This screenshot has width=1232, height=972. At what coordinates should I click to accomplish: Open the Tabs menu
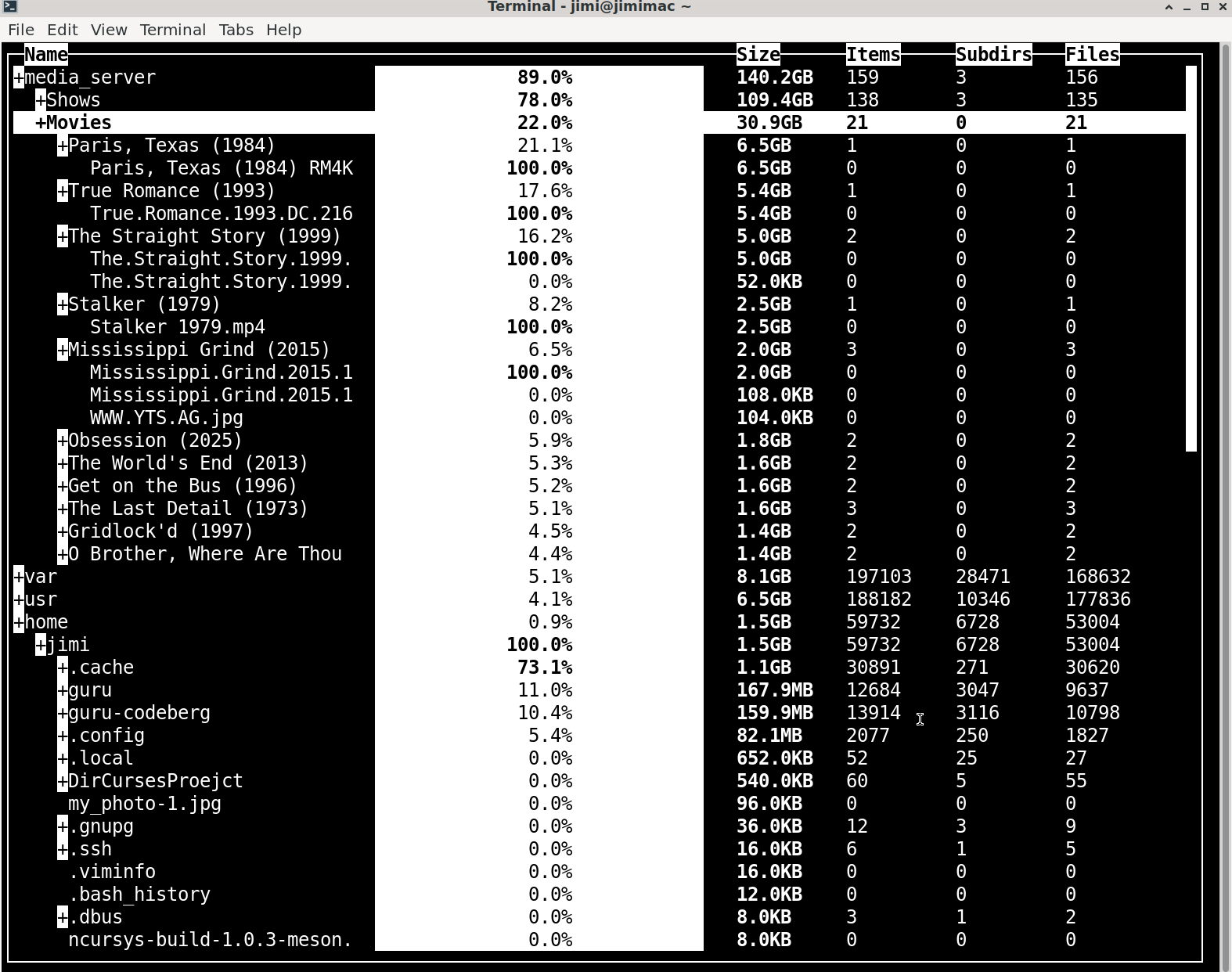tap(236, 30)
